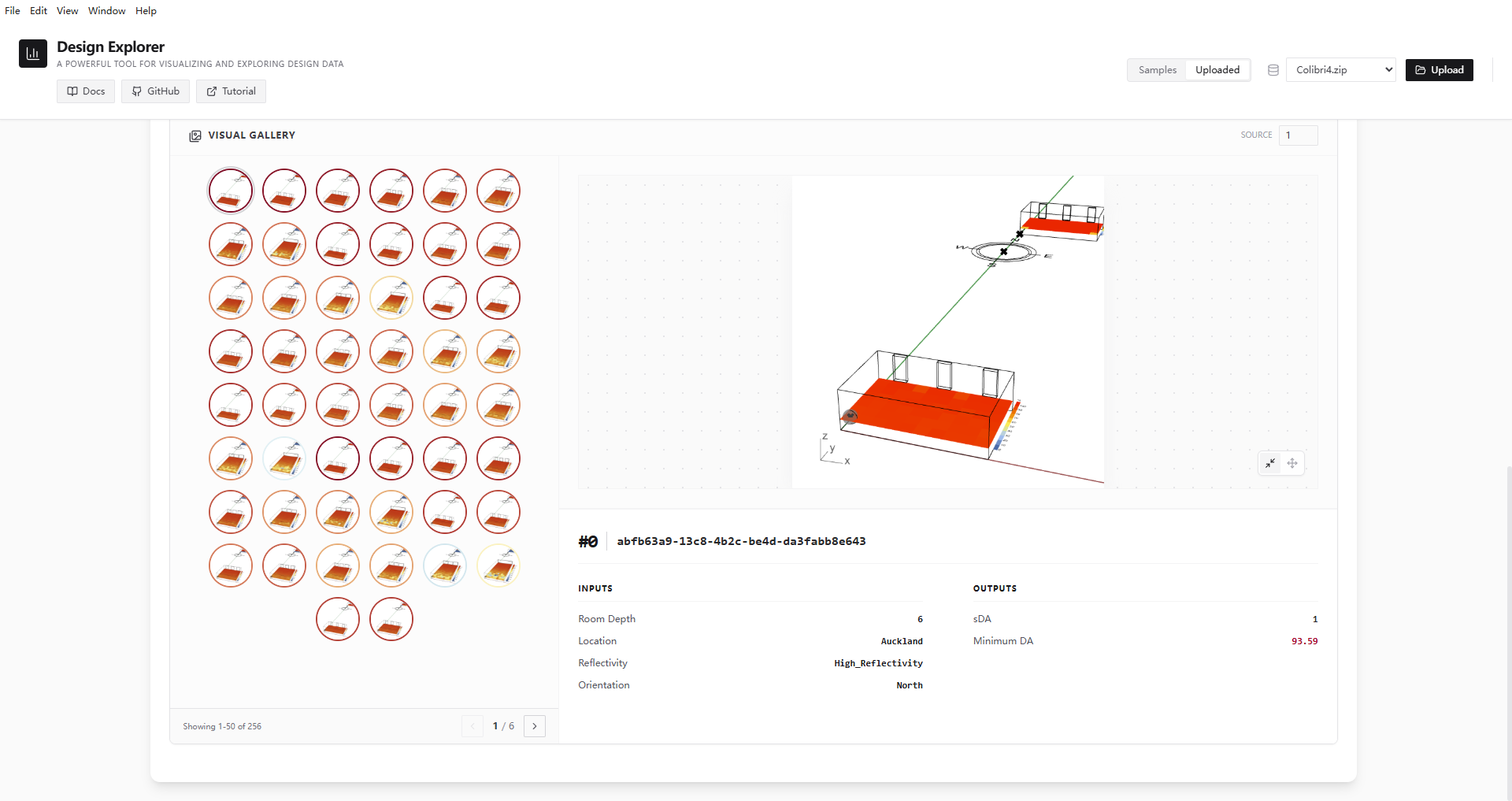Open the View menu
This screenshot has height=801, width=1512.
[67, 11]
